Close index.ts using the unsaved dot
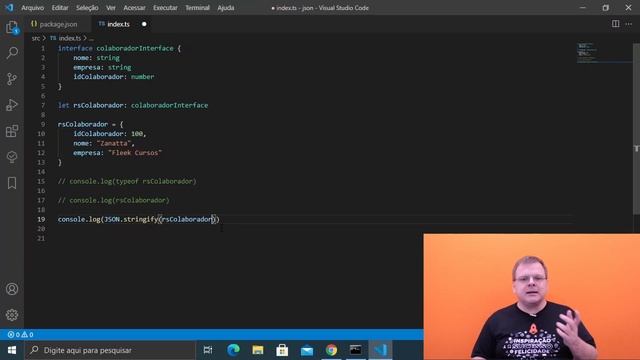640x360 pixels. tap(144, 24)
